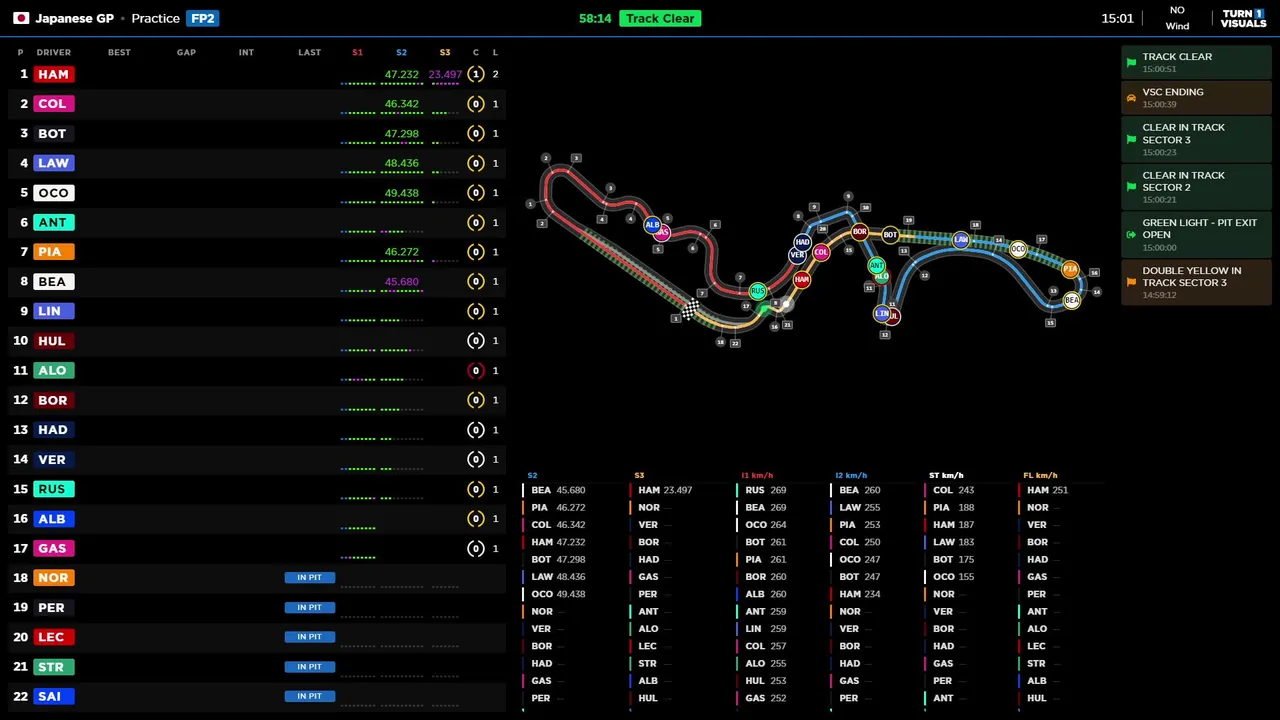Image resolution: width=1280 pixels, height=720 pixels.
Task: Click the 15:01 clock display
Action: 1117,18
